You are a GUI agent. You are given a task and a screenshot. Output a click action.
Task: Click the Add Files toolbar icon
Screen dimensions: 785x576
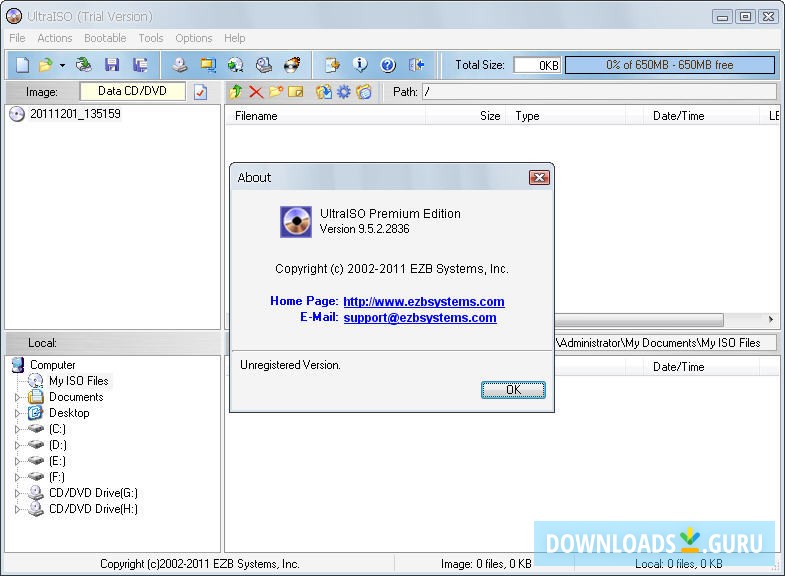coord(332,65)
